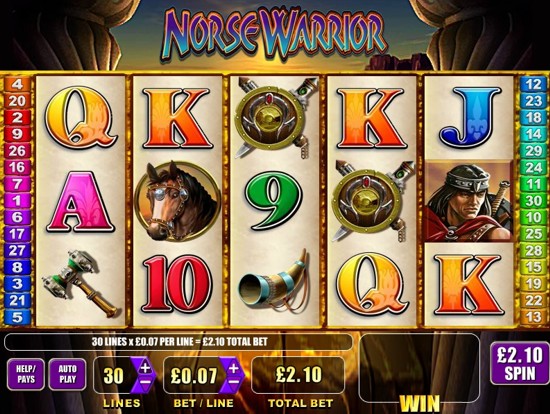Click the warrior portrait symbol on reel five
Screen dimensions: 550x414
pos(469,201)
